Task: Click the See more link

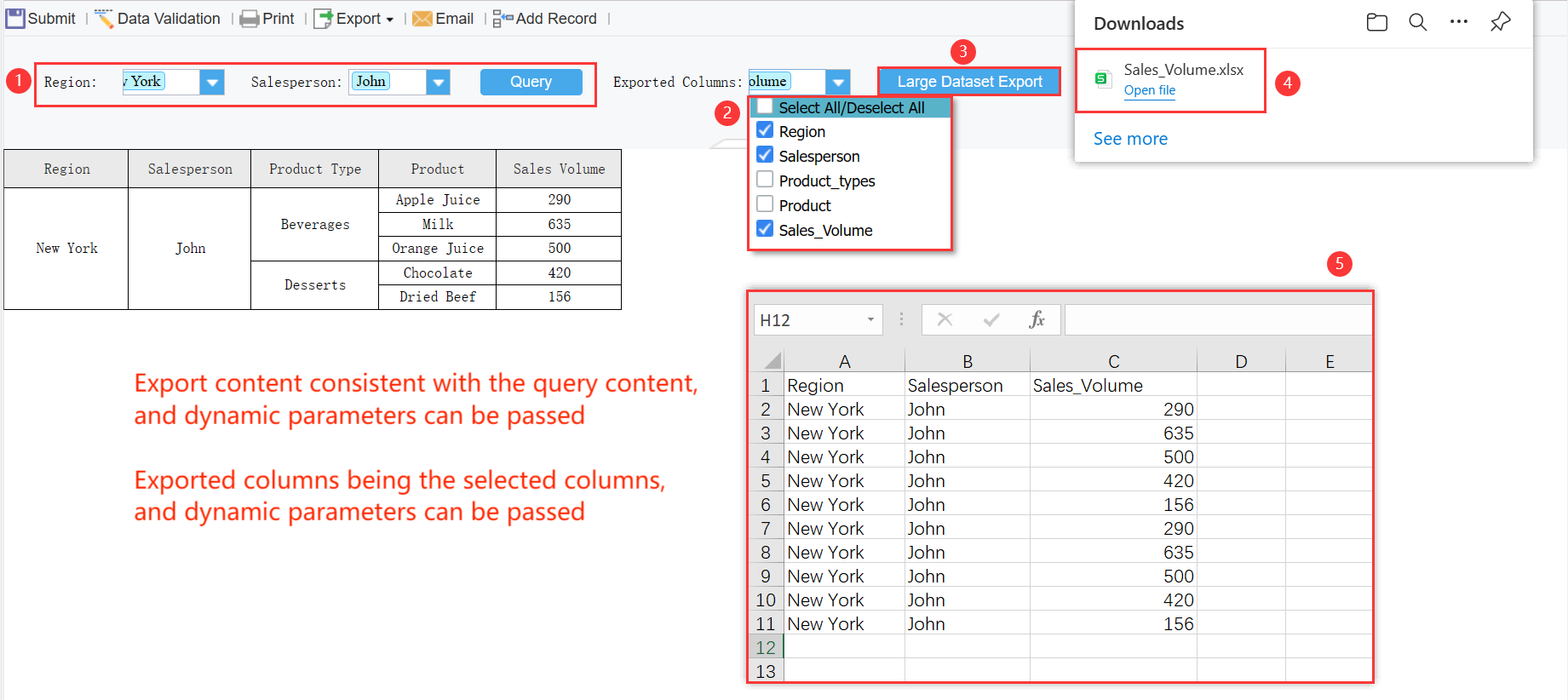Action: [1130, 139]
